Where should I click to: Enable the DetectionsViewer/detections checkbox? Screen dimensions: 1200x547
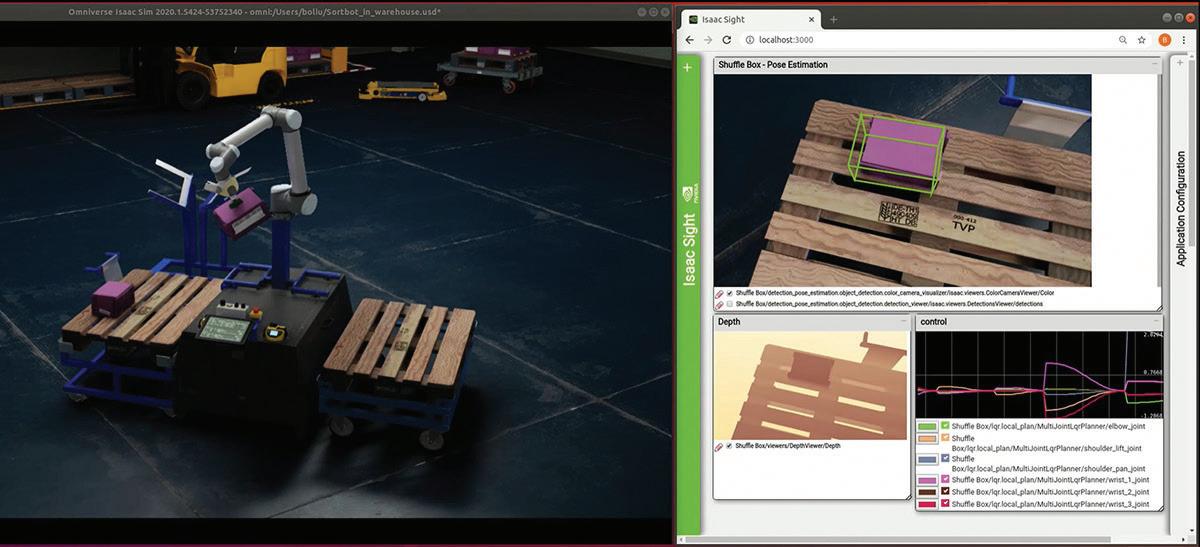(x=729, y=303)
